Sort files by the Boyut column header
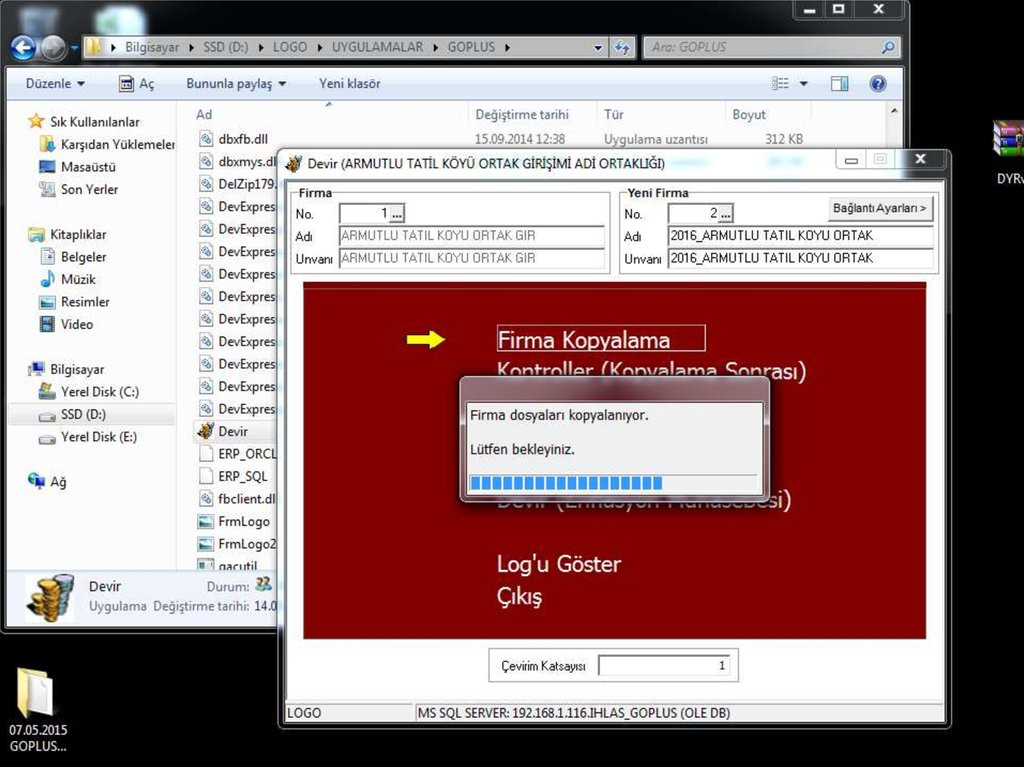This screenshot has width=1024, height=767. click(x=749, y=114)
